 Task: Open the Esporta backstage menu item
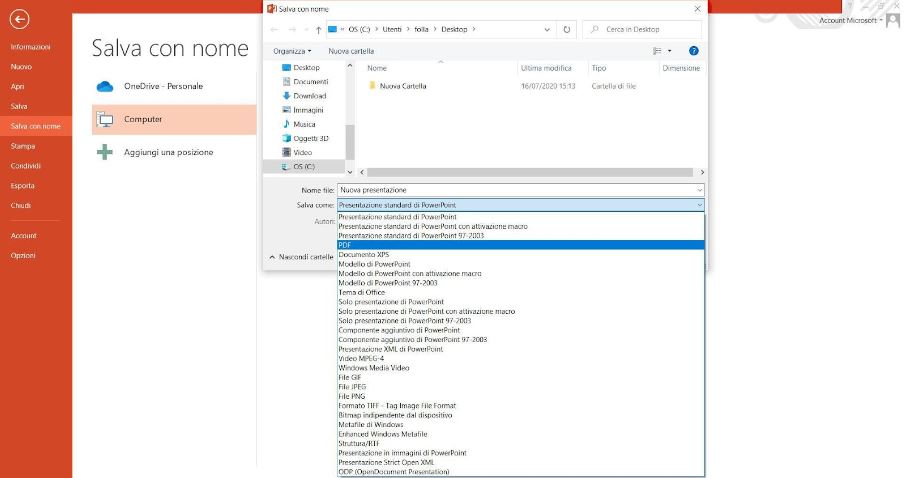click(22, 186)
